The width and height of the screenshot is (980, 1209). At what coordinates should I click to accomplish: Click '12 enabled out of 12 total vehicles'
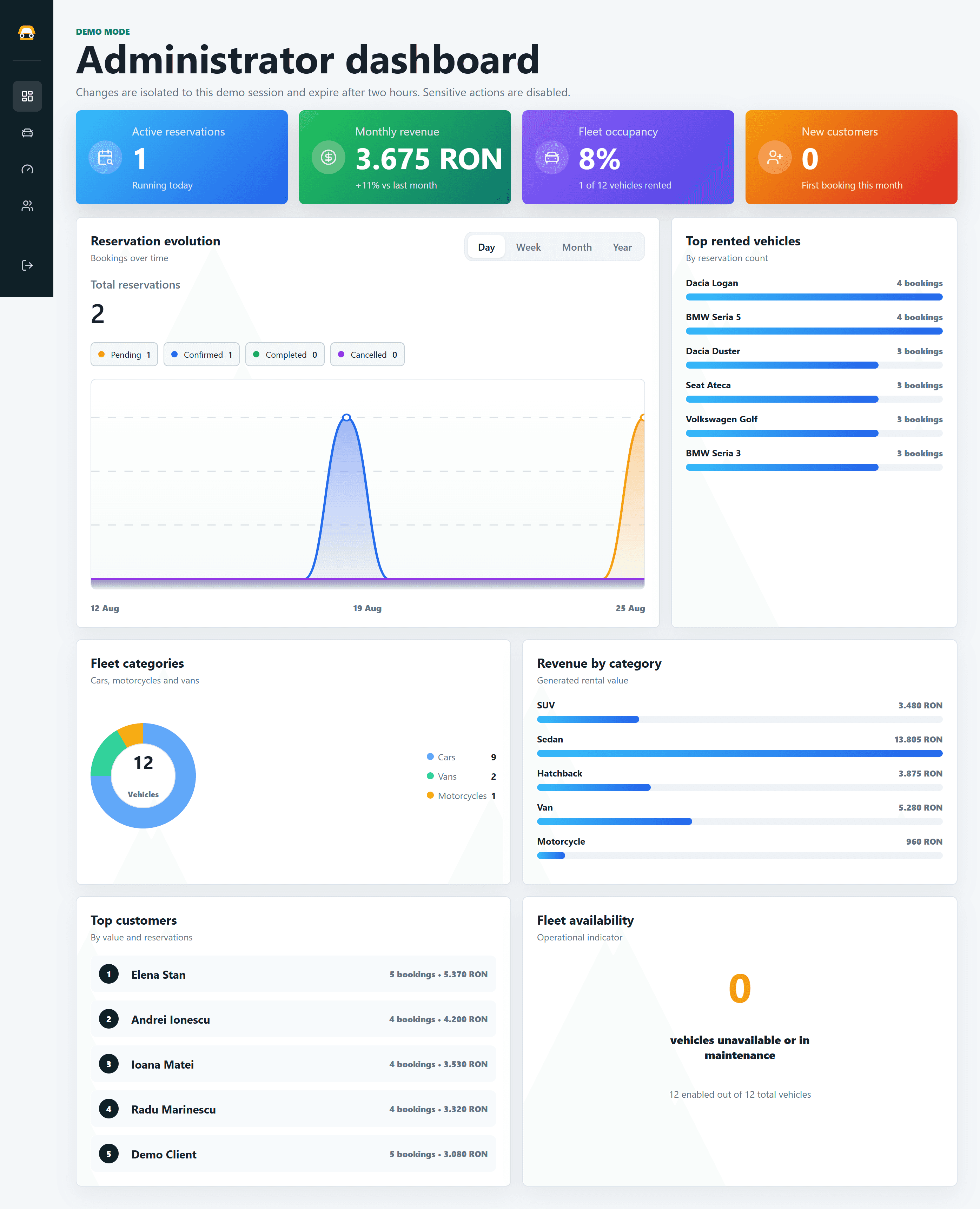coord(740,1095)
